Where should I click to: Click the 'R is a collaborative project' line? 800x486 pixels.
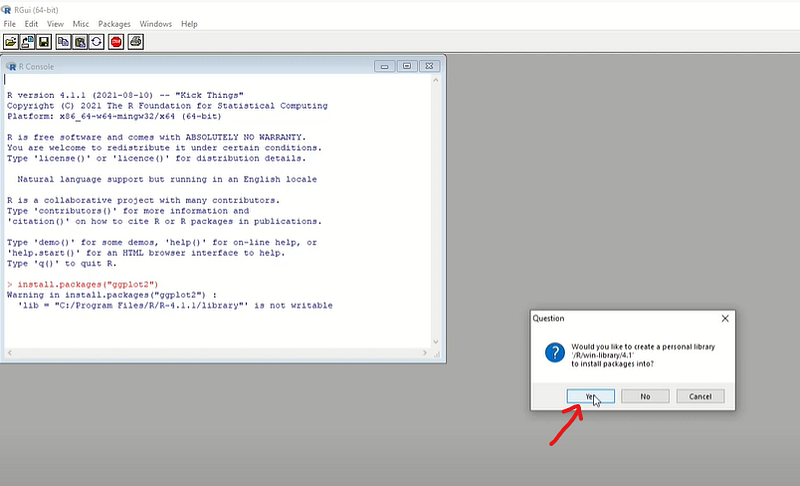[143, 200]
